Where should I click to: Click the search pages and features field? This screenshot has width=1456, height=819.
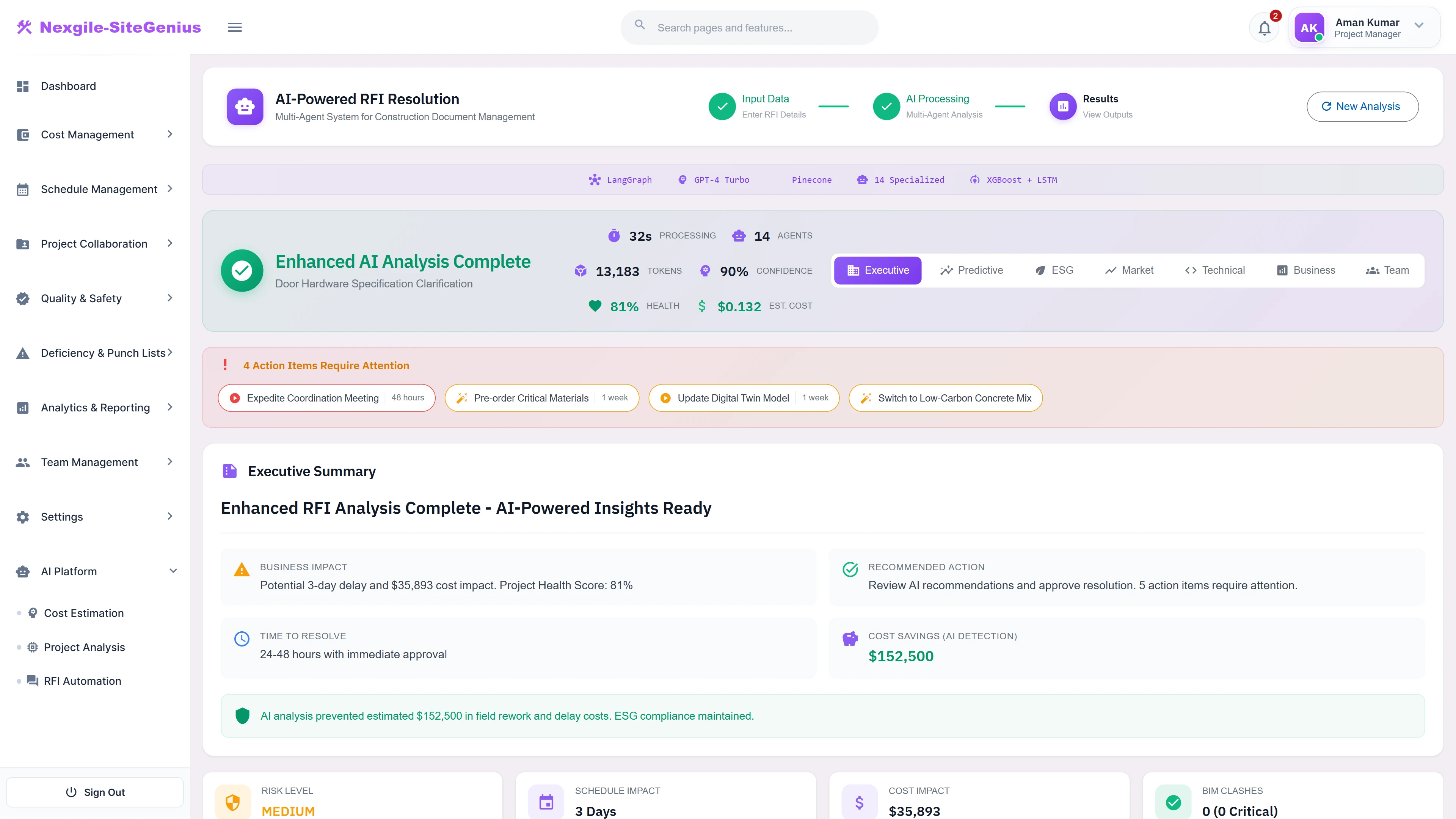click(x=749, y=27)
